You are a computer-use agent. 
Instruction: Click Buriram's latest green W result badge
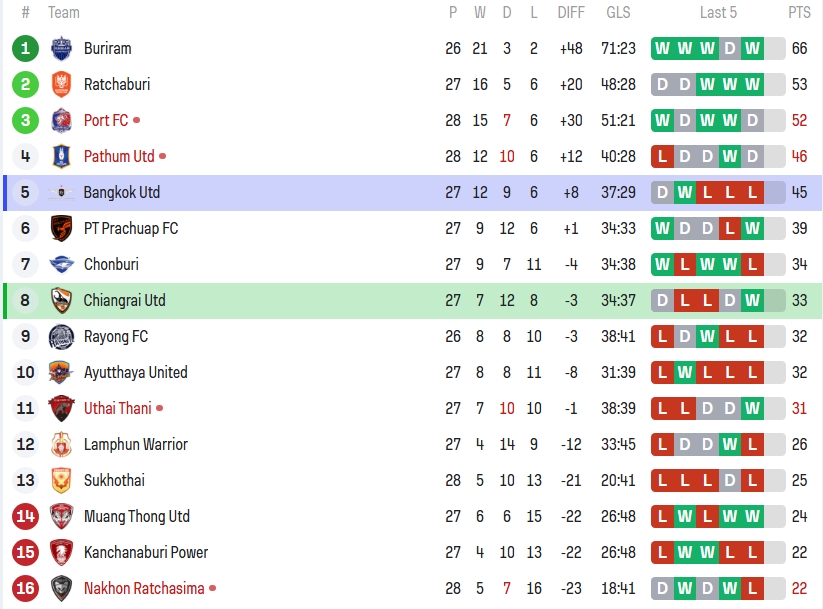point(752,48)
